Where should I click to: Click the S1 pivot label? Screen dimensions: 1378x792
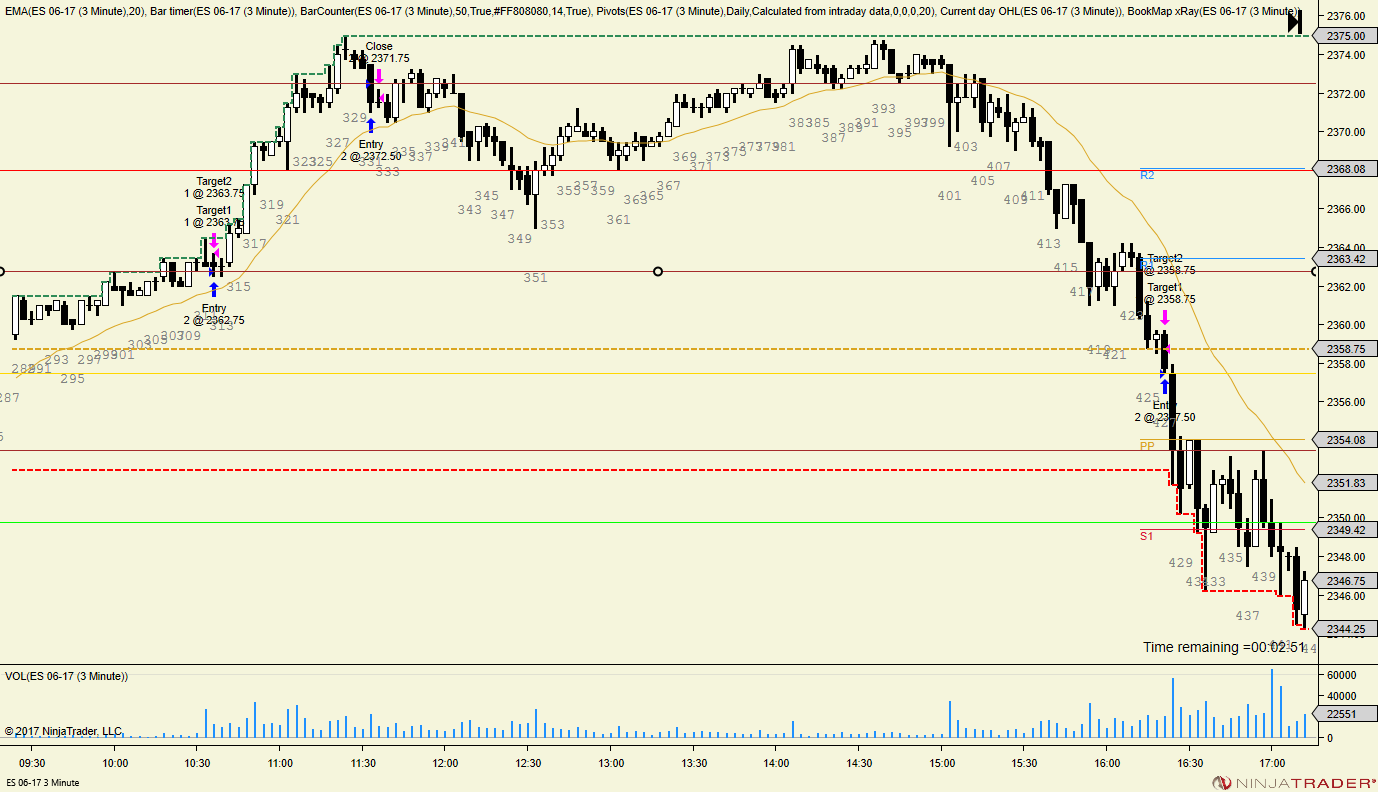tap(1147, 536)
